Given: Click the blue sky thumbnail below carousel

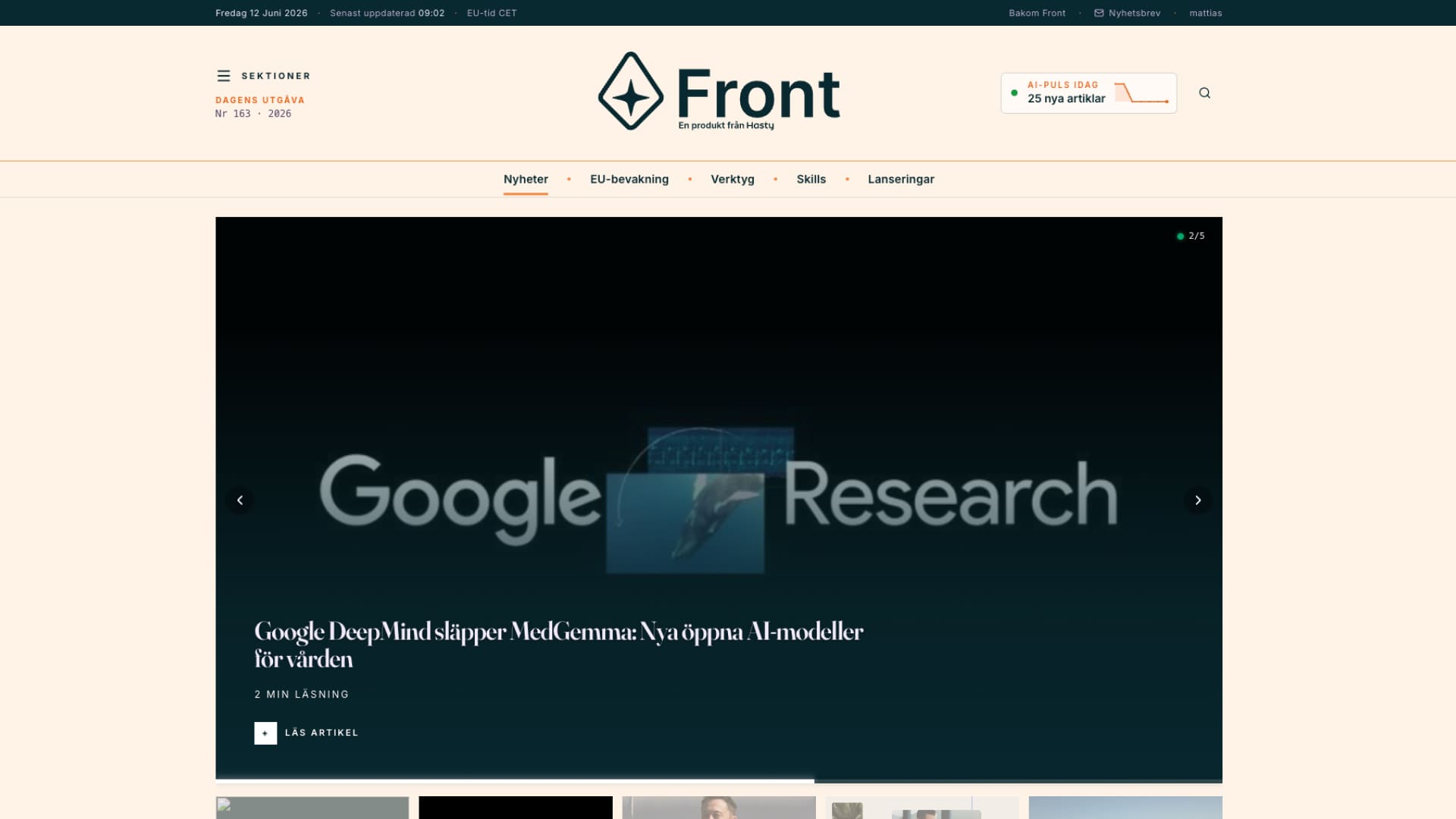Looking at the screenshot, I should pos(1125,807).
